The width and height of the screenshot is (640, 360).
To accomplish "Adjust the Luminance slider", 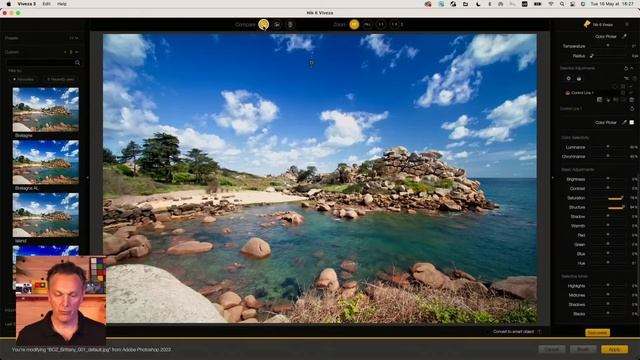I will (608, 147).
